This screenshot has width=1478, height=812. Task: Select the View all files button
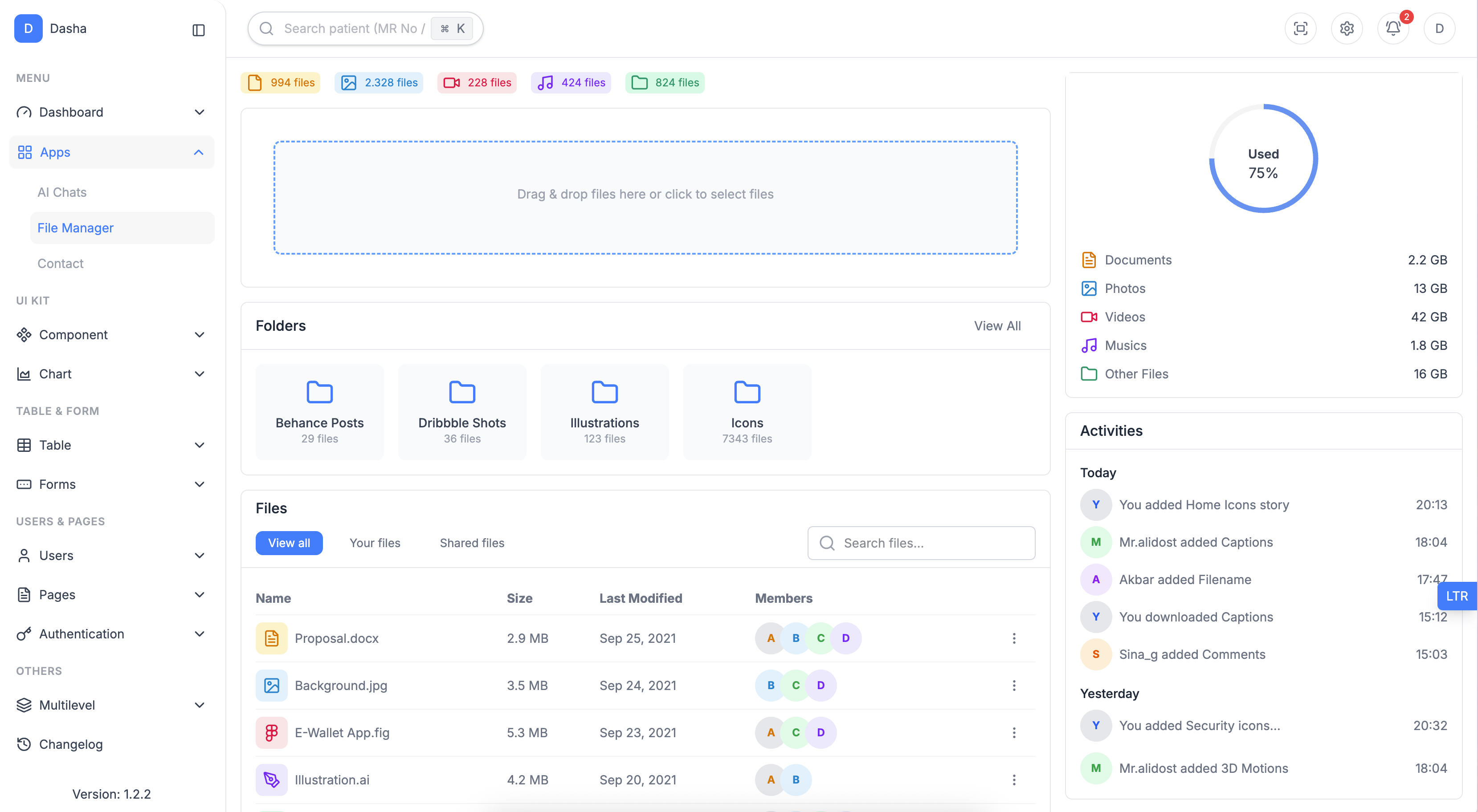coord(289,543)
